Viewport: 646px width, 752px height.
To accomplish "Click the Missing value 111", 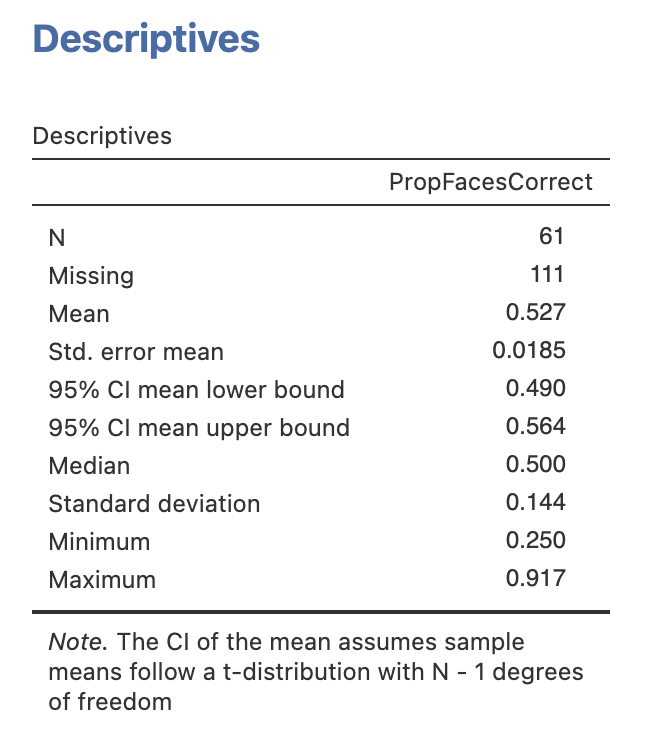I will point(547,274).
